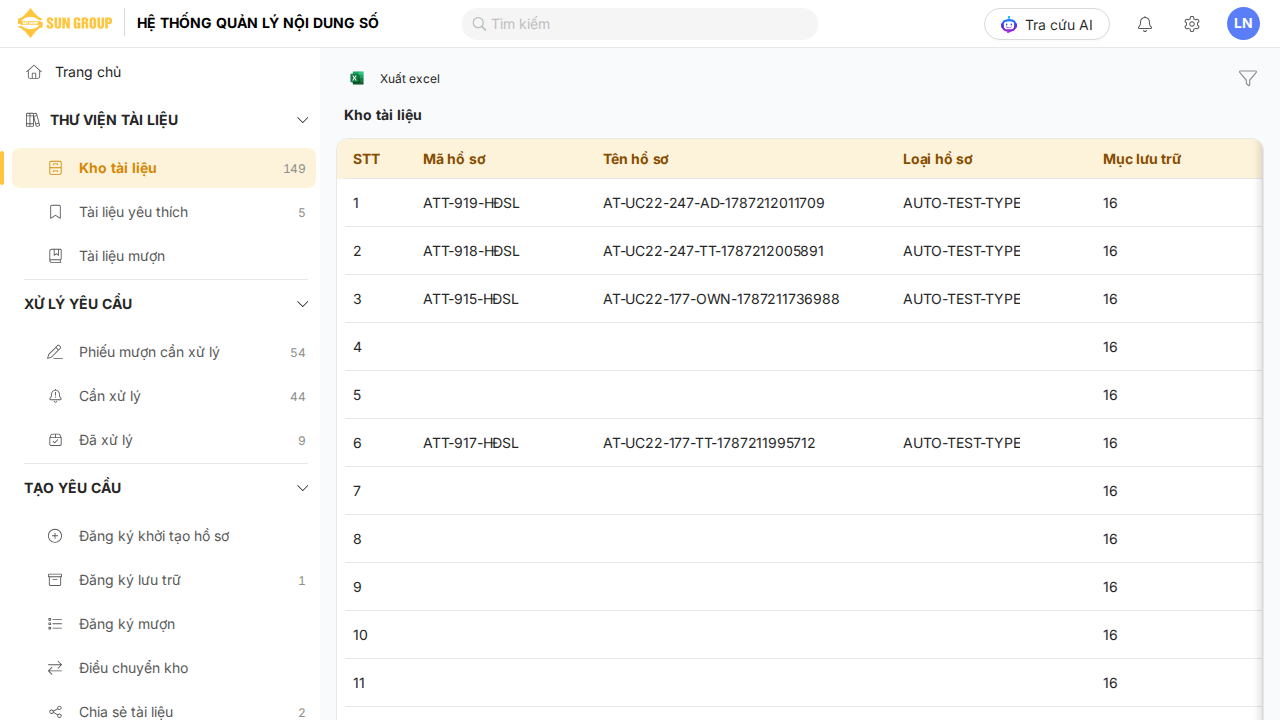Screen dimensions: 1280x720
Task: Click the calendar-check icon for Đã xử lý
Action: click(x=56, y=440)
